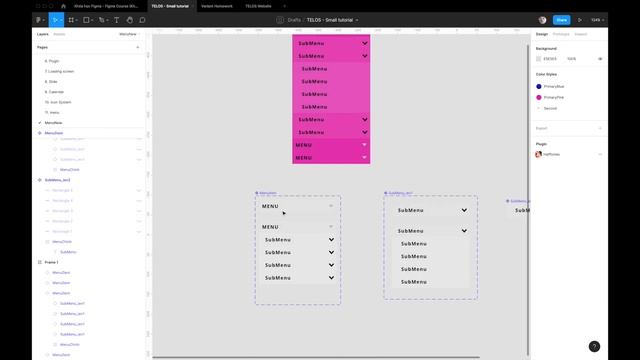Screen dimensions: 640x360
Task: Open the TELOS Website file tab
Action: 258,6
